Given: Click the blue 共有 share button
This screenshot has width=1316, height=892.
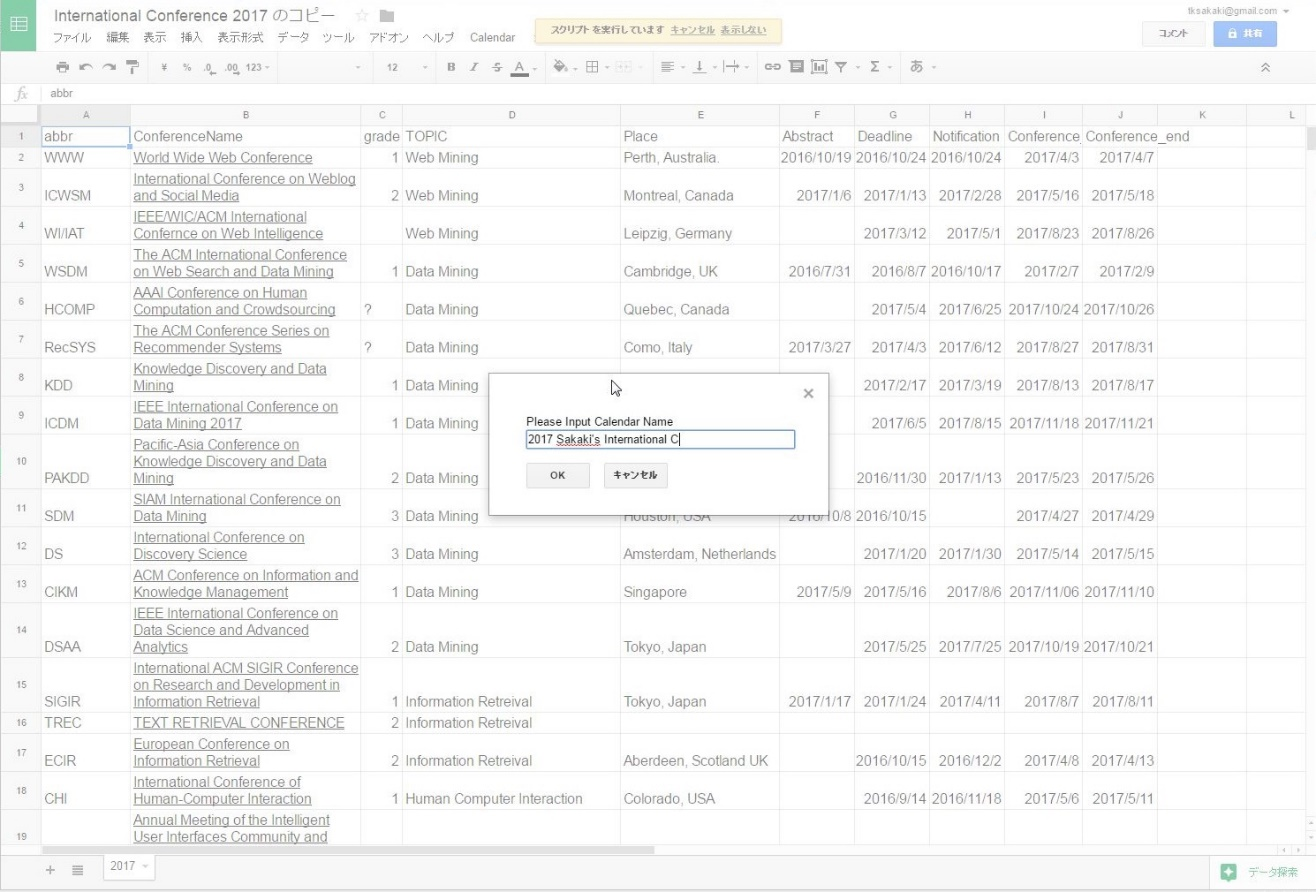Looking at the screenshot, I should (x=1245, y=33).
